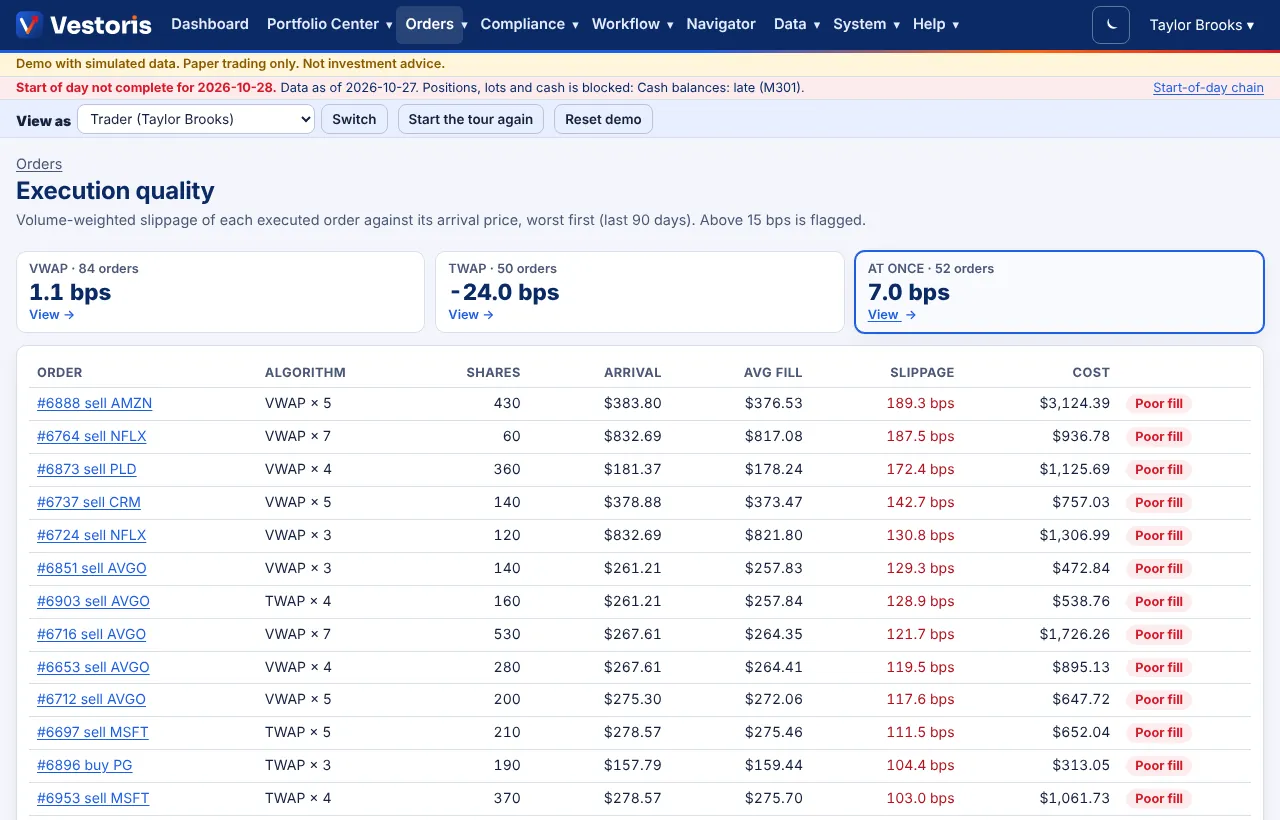Image resolution: width=1280 pixels, height=820 pixels.
Task: Open the System menu
Action: click(866, 24)
